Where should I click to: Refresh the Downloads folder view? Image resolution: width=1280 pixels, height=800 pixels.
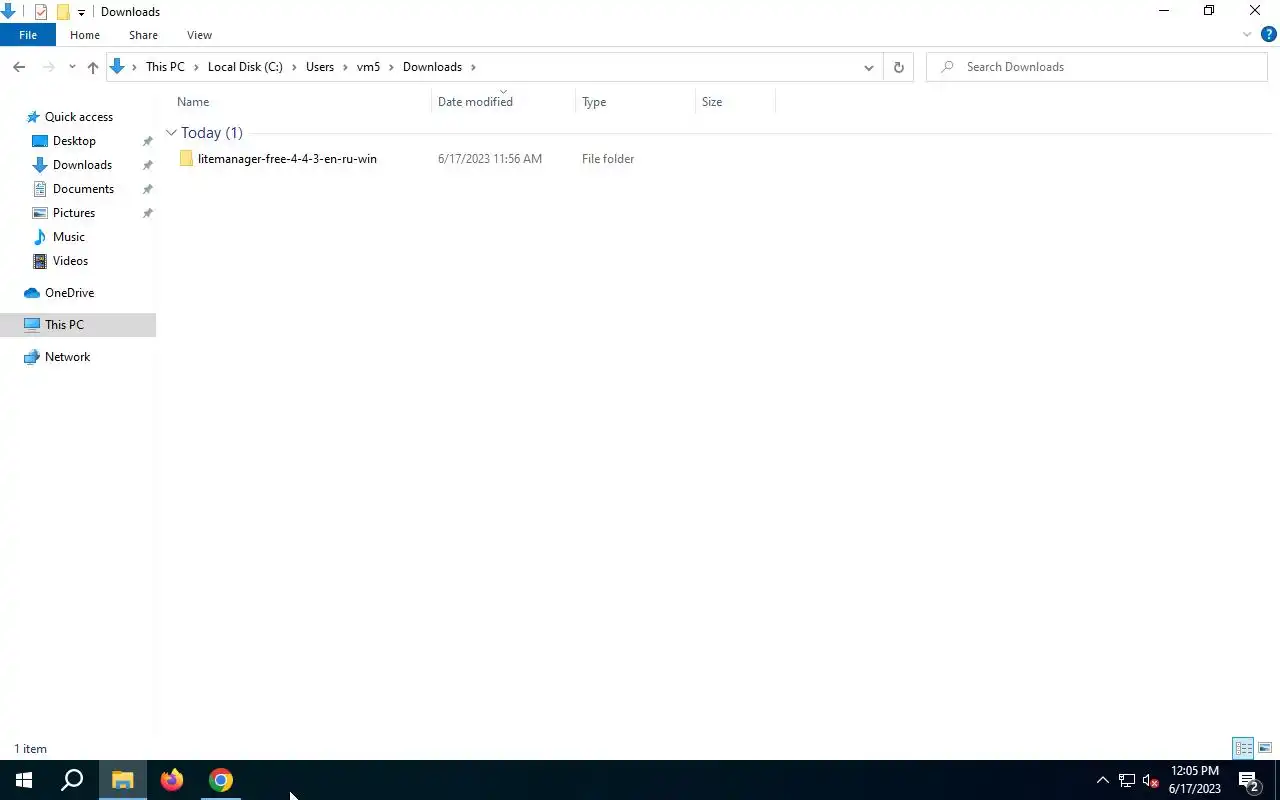[x=898, y=67]
